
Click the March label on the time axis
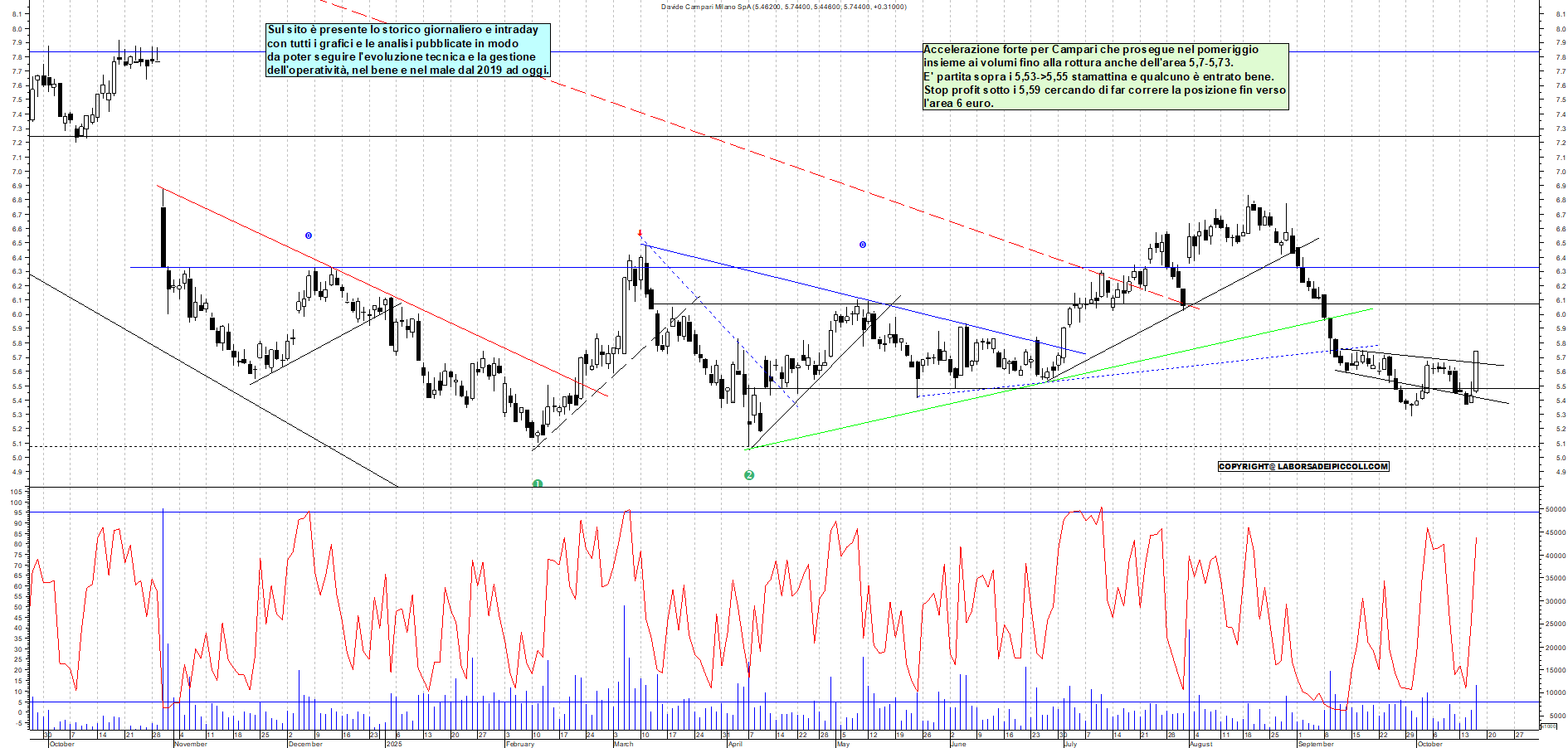[x=623, y=744]
